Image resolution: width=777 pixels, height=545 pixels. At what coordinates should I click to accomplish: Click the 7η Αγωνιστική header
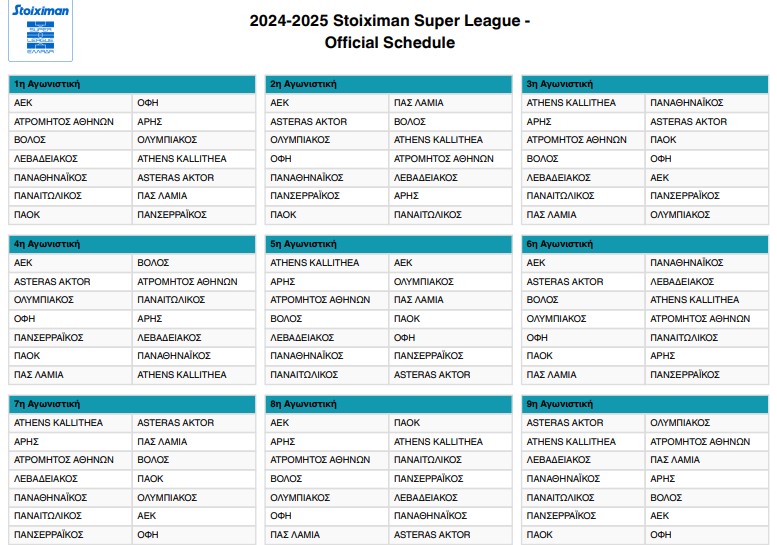coord(132,403)
